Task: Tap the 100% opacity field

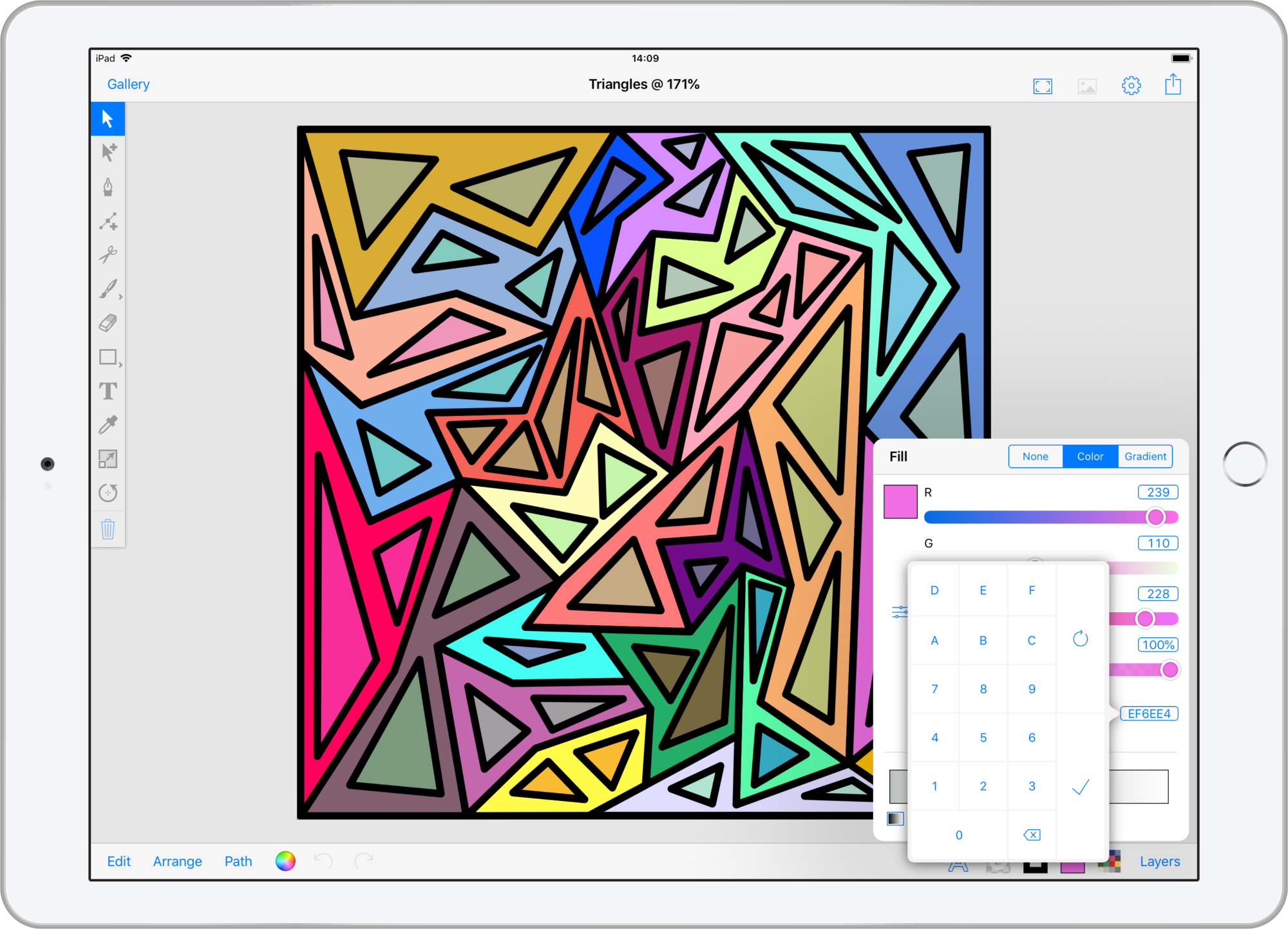Action: [x=1158, y=644]
